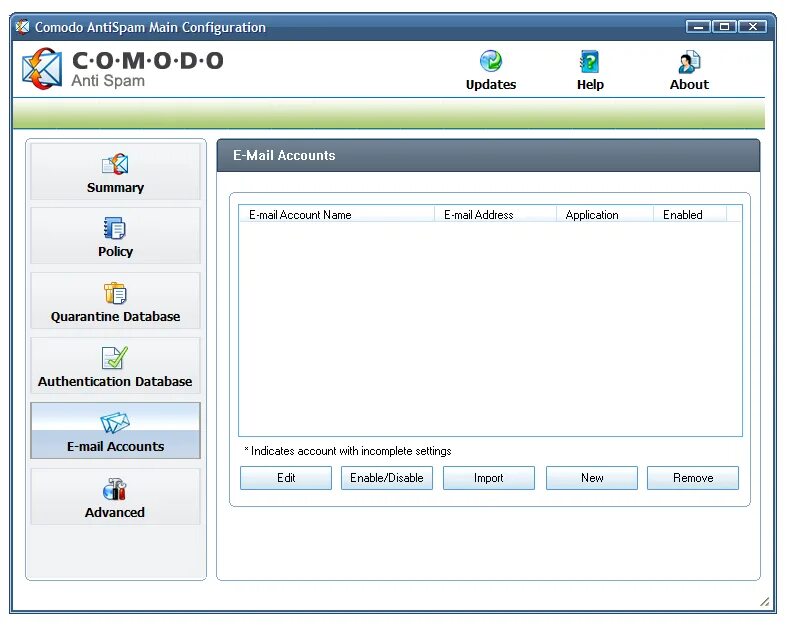Click the window resize grip corner
Screen dimensions: 794x634
pyautogui.click(x=765, y=602)
